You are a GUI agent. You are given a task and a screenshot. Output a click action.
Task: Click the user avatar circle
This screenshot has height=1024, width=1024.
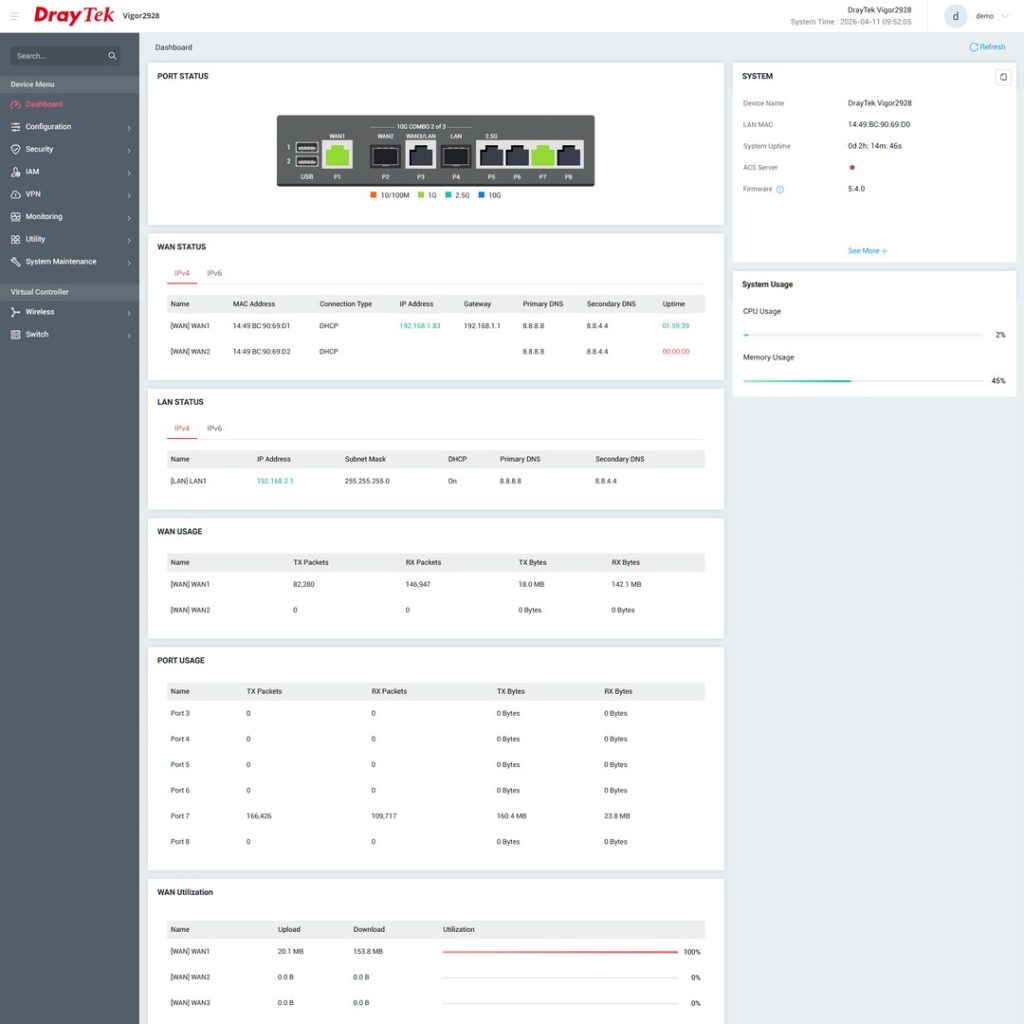955,16
